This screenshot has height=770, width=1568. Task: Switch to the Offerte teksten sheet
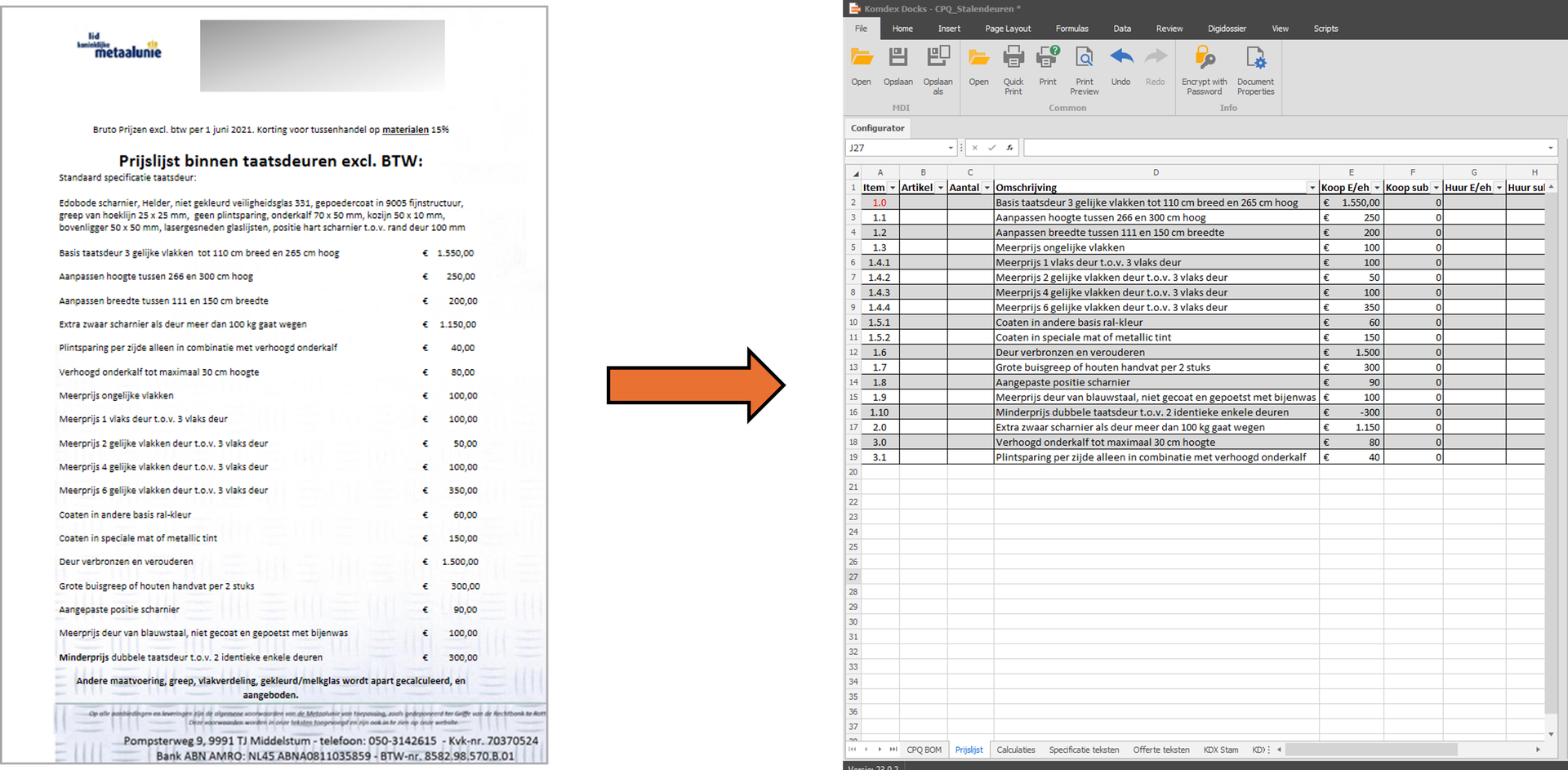pyautogui.click(x=1160, y=750)
